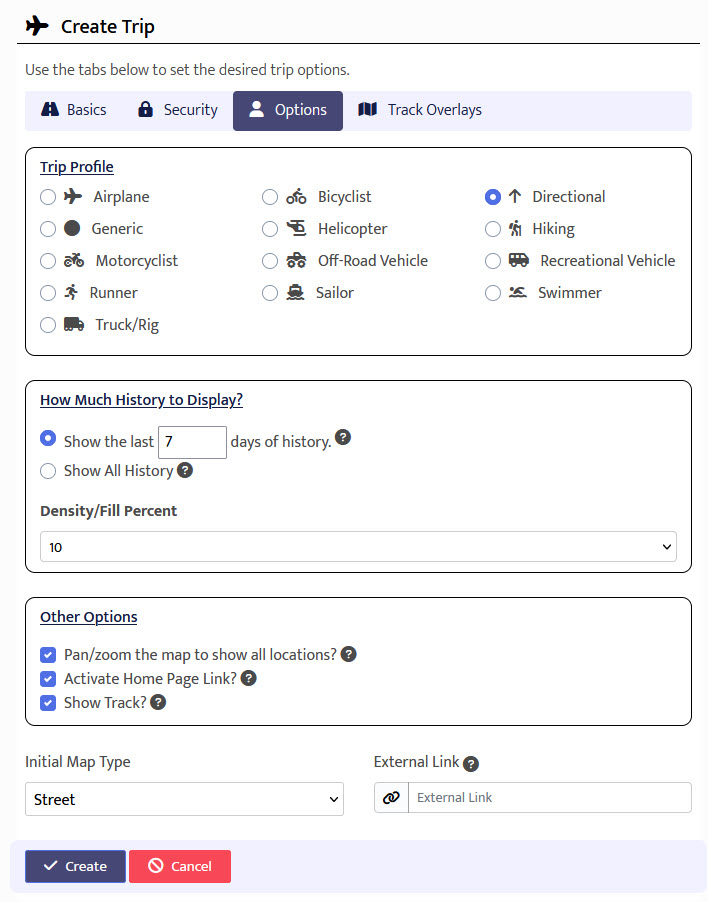This screenshot has height=902, width=708.
Task: Click help icon for Pan/zoom map option
Action: (349, 654)
